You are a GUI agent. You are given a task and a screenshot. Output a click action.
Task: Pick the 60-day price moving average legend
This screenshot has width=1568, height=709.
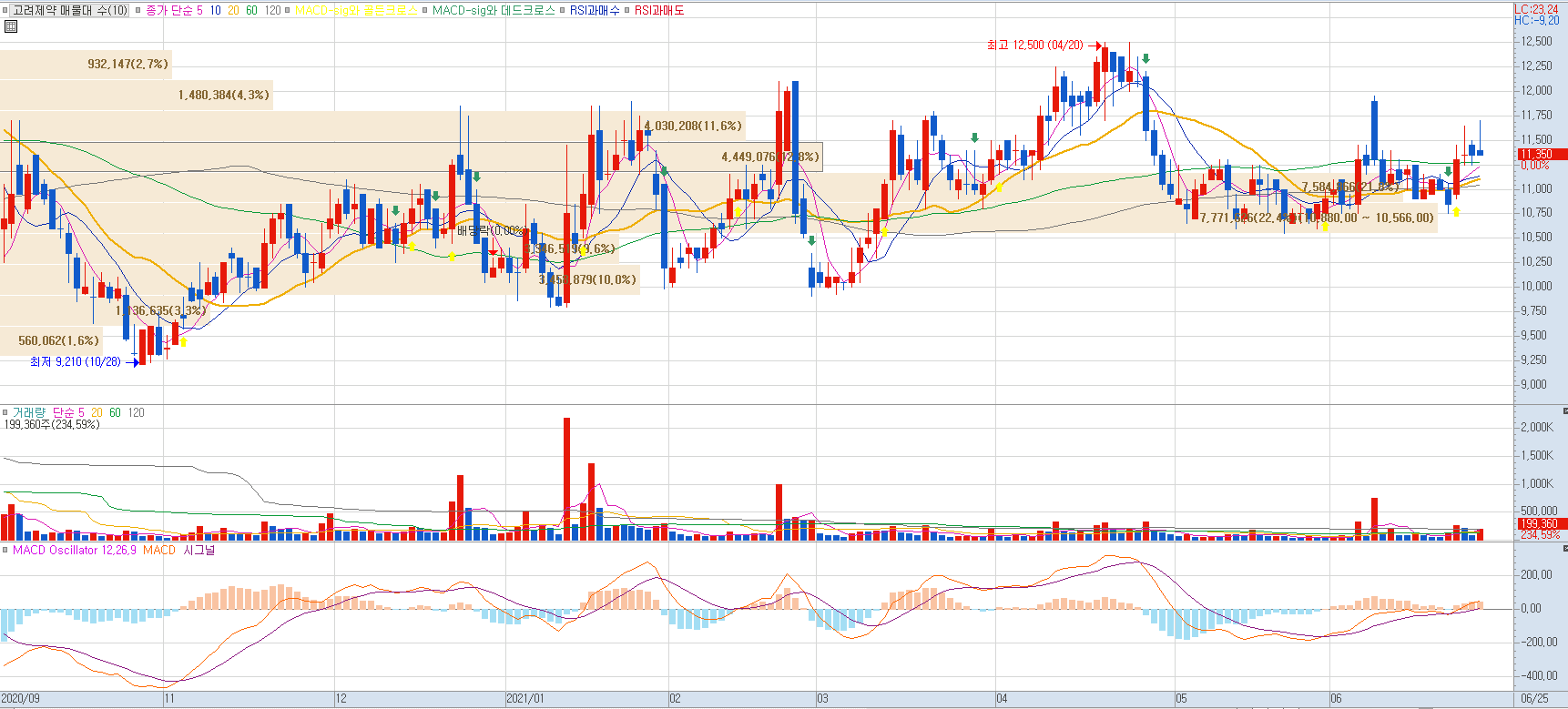pos(251,11)
